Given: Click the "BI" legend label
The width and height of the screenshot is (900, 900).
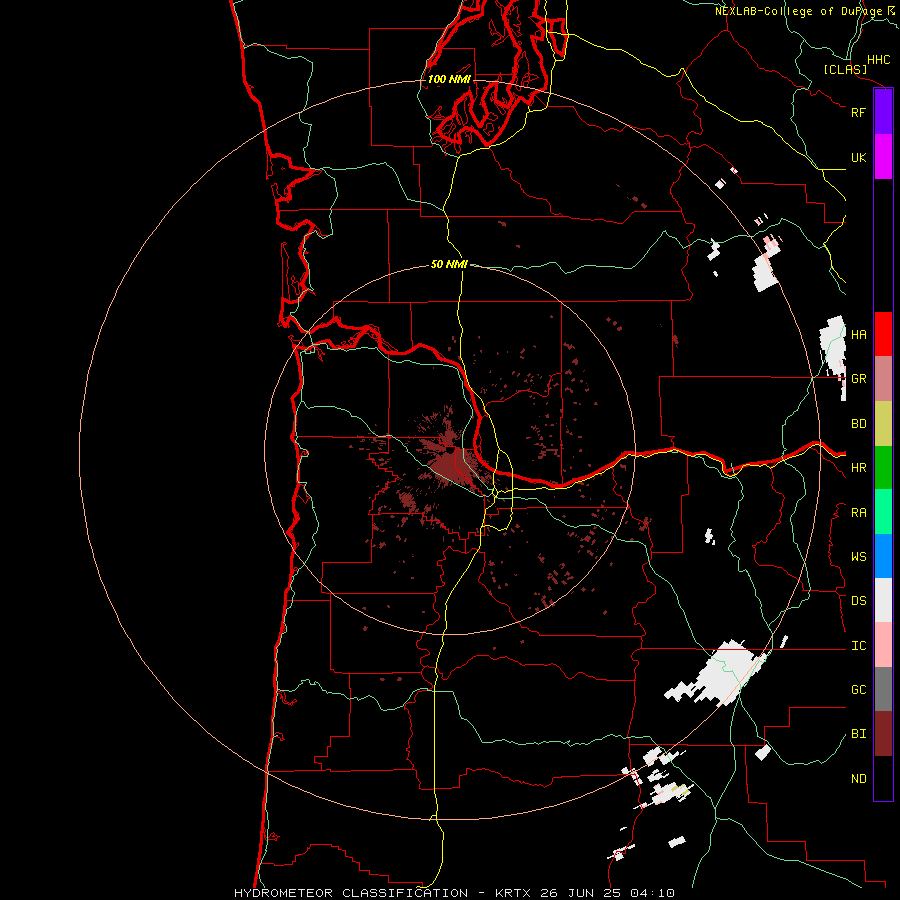Looking at the screenshot, I should click(858, 734).
